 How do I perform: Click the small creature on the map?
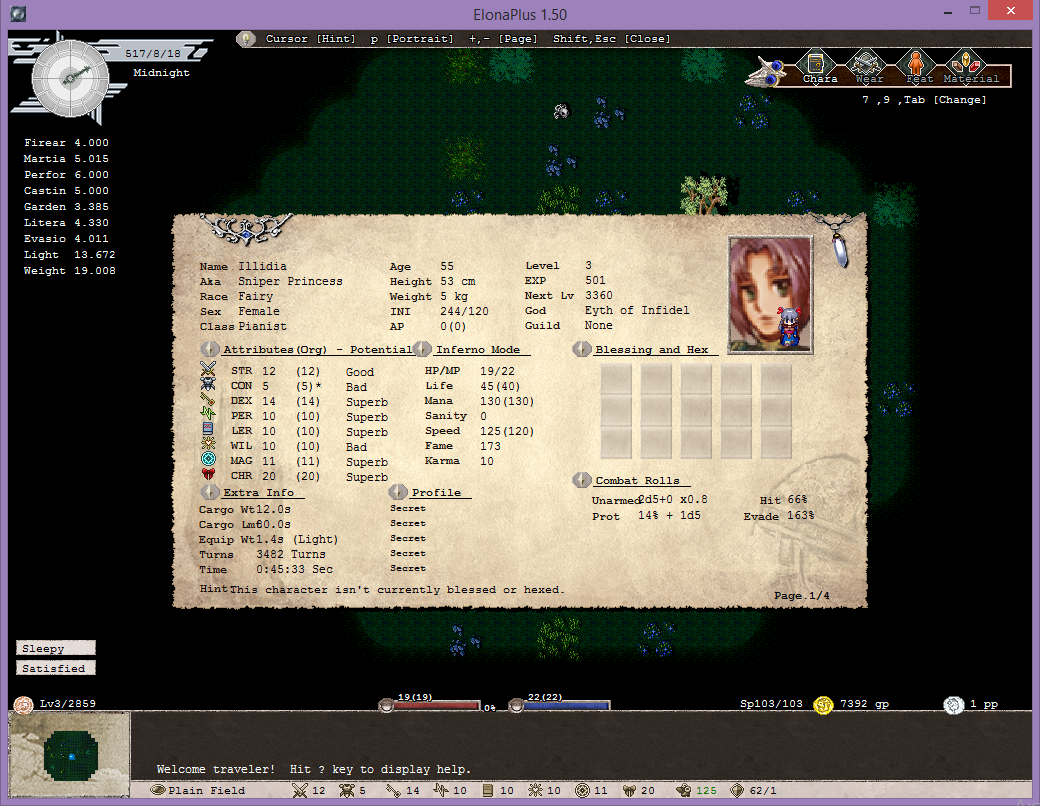pyautogui.click(x=561, y=111)
